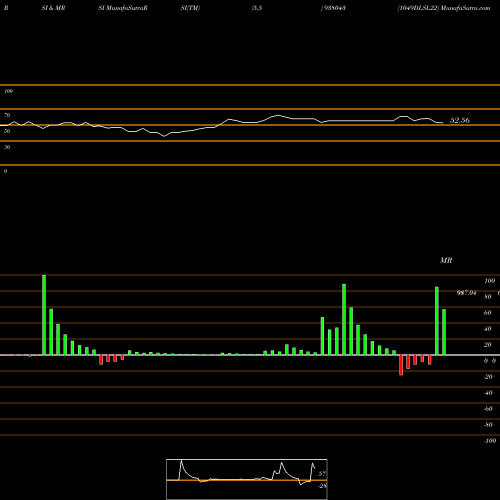500x500 pixels.
Task: Click the -28 value in the mini chart
Action: point(323,486)
